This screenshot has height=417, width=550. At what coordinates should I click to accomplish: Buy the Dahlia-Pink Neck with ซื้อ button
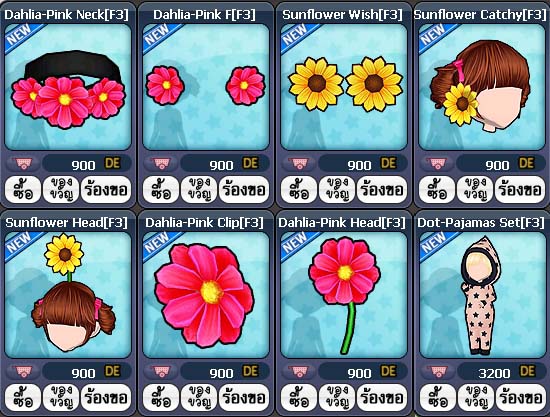23,190
